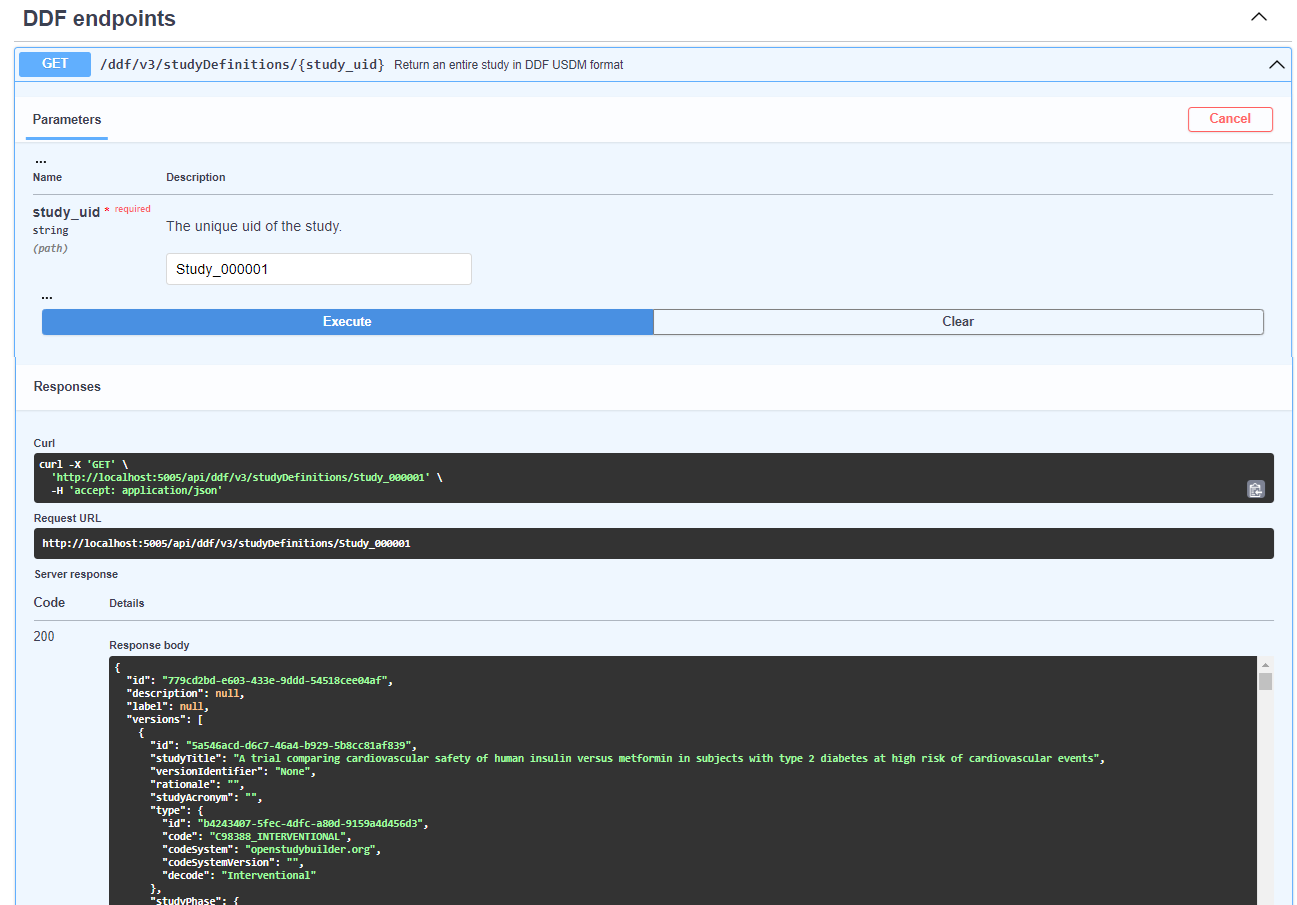The image size is (1297, 905).
Task: Collapse the GET studyDefinitions operation
Action: click(1276, 64)
